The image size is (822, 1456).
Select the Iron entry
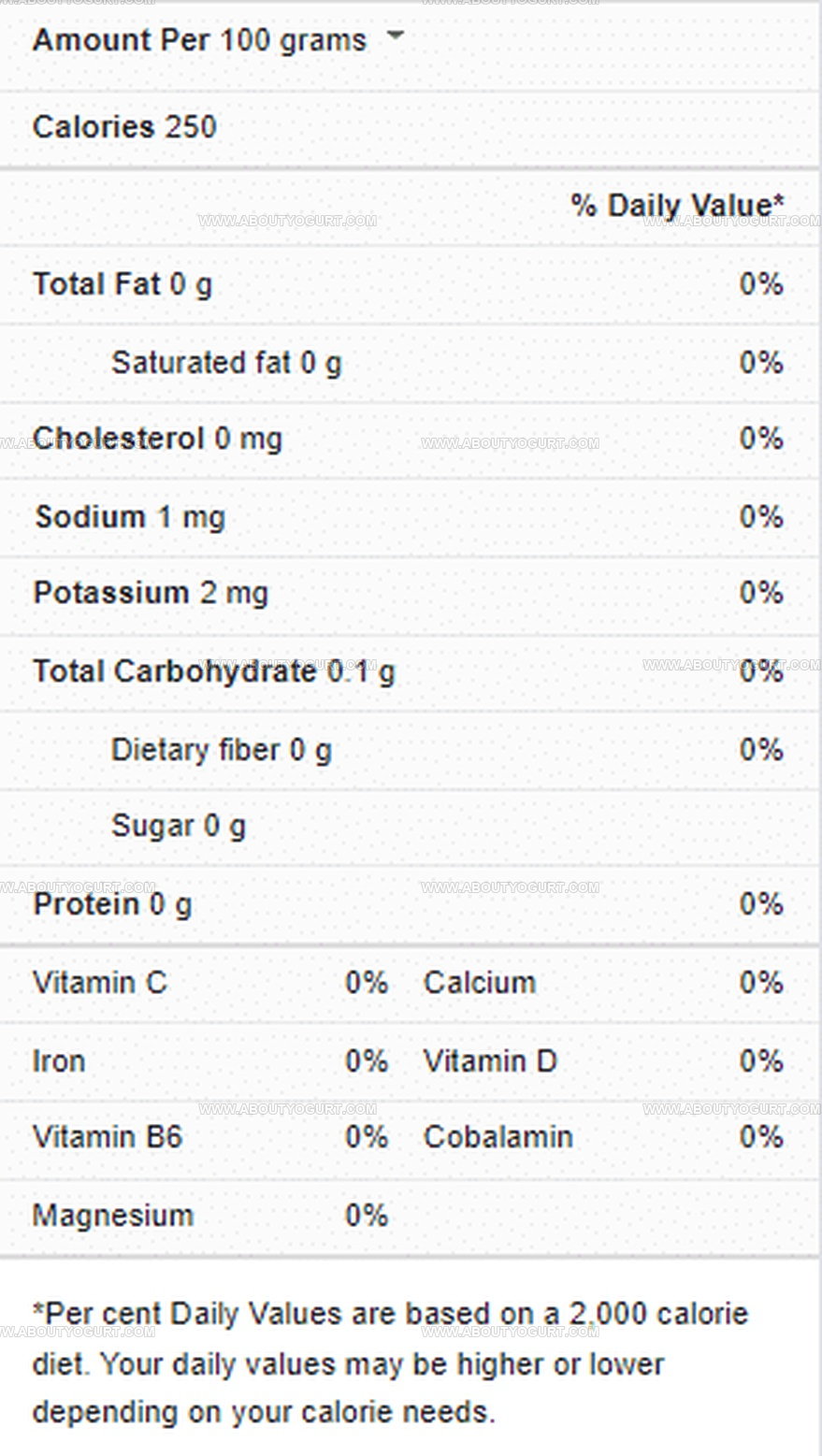click(59, 1061)
